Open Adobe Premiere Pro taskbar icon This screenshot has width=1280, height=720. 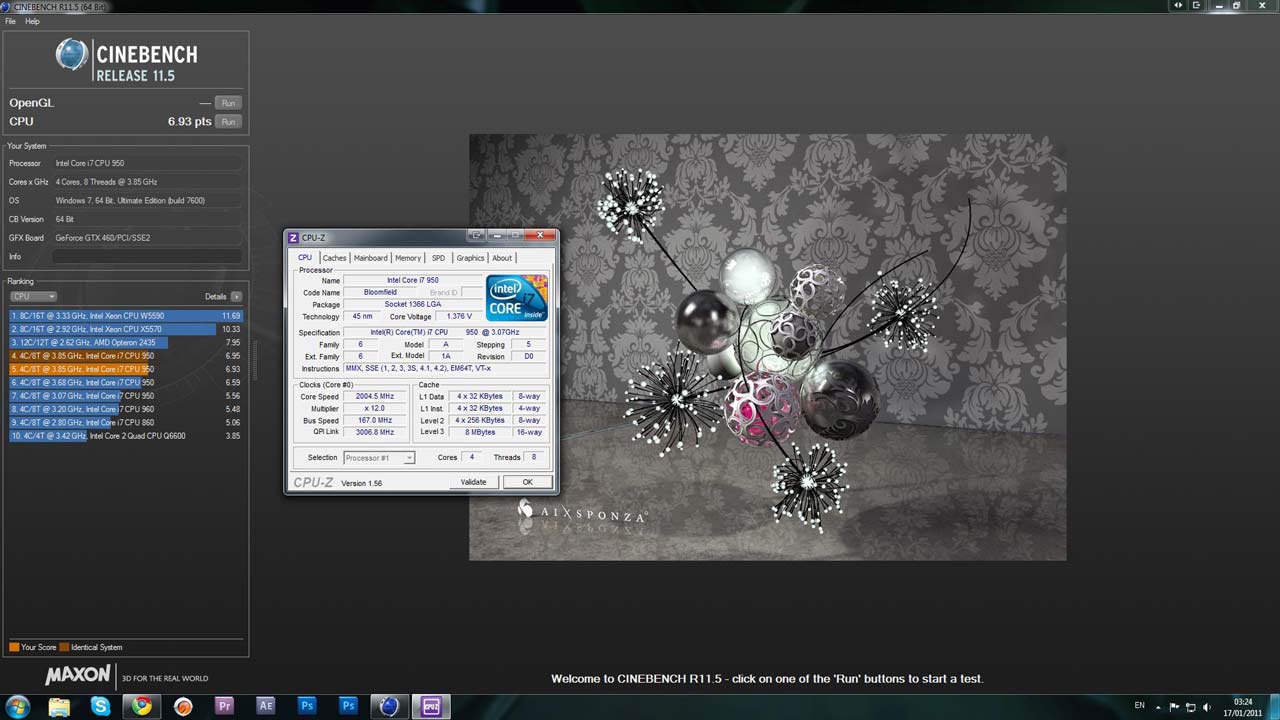[224, 706]
